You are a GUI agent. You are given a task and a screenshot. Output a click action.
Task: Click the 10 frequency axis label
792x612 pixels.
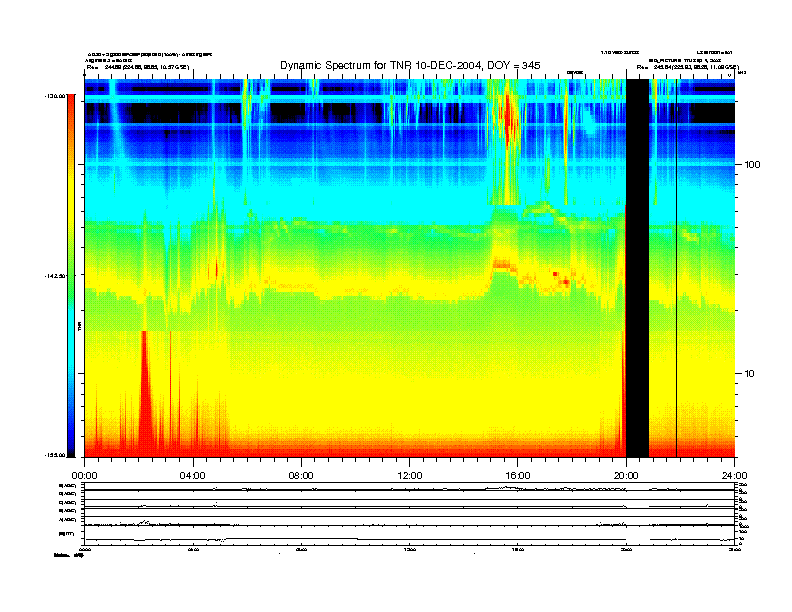(x=750, y=374)
